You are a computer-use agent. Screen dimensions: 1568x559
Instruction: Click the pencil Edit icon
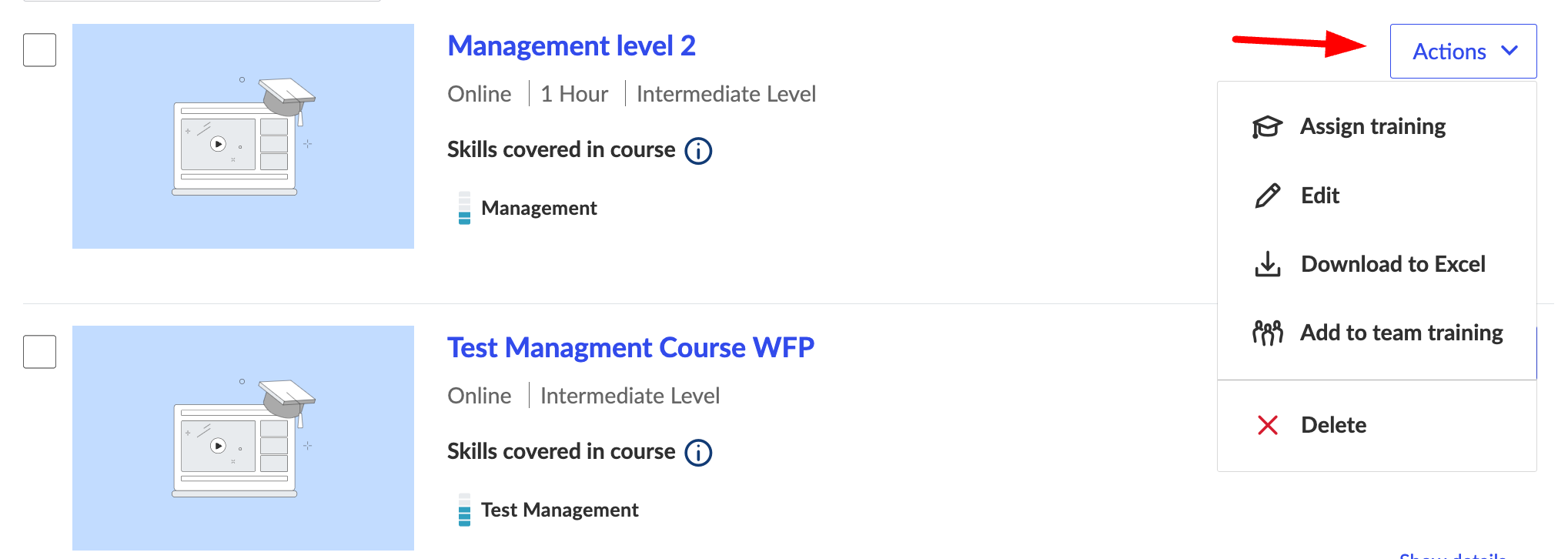tap(1267, 196)
